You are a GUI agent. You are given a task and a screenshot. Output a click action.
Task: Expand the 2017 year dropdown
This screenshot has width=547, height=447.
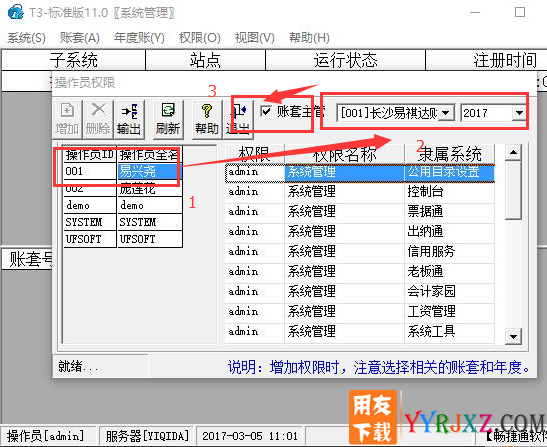(x=519, y=113)
